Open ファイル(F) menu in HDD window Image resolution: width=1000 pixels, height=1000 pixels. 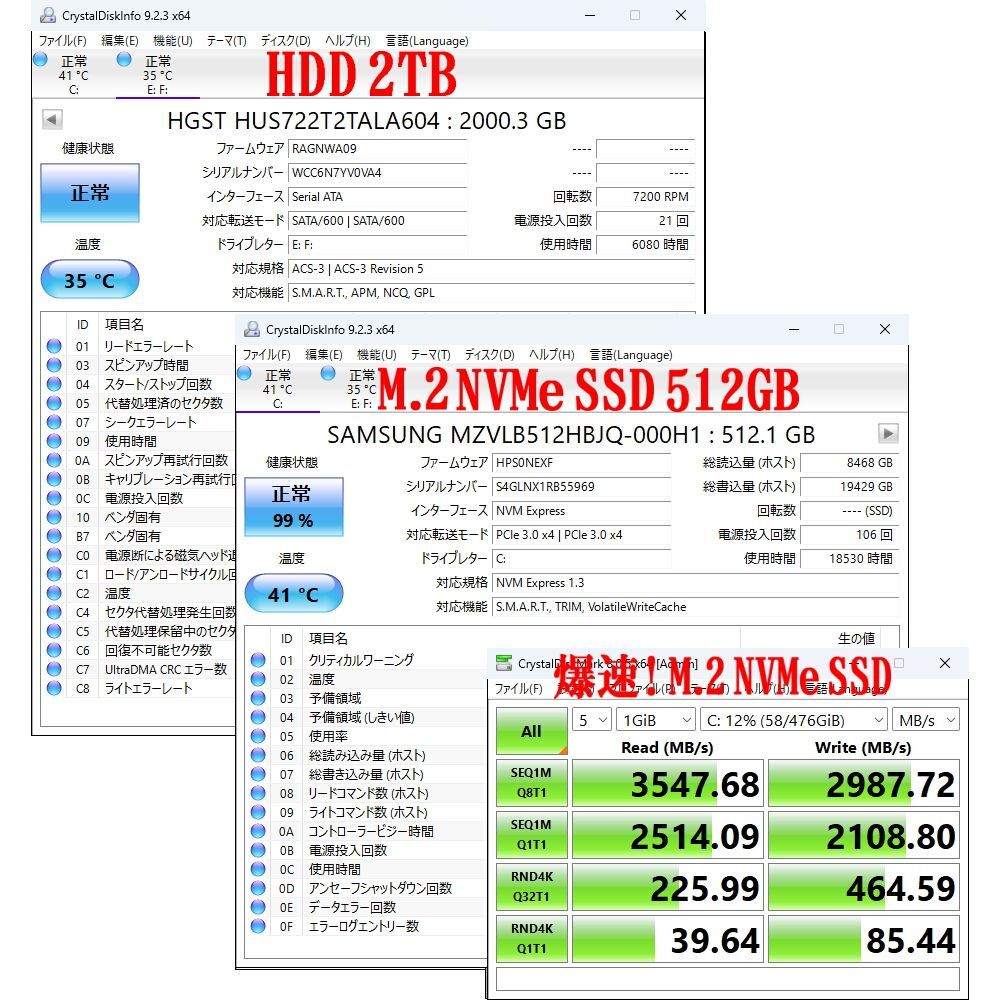(62, 41)
